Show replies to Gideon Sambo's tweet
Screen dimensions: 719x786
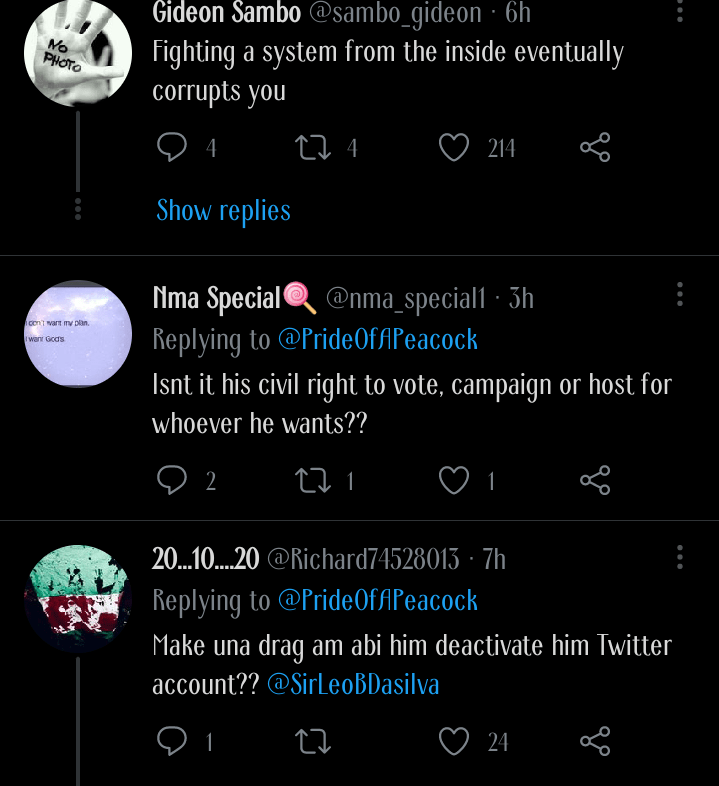pos(223,211)
